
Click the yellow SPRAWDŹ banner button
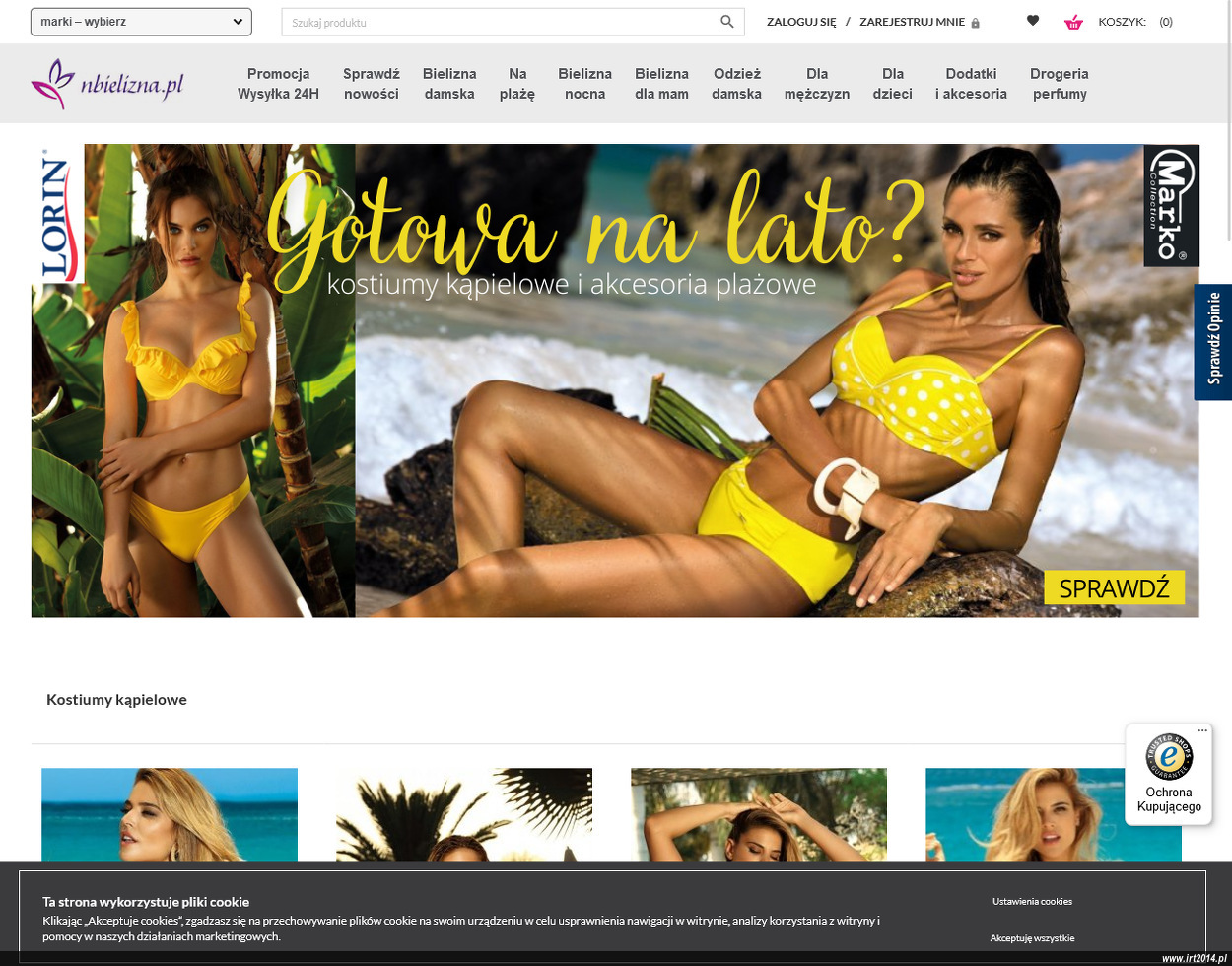[1114, 587]
